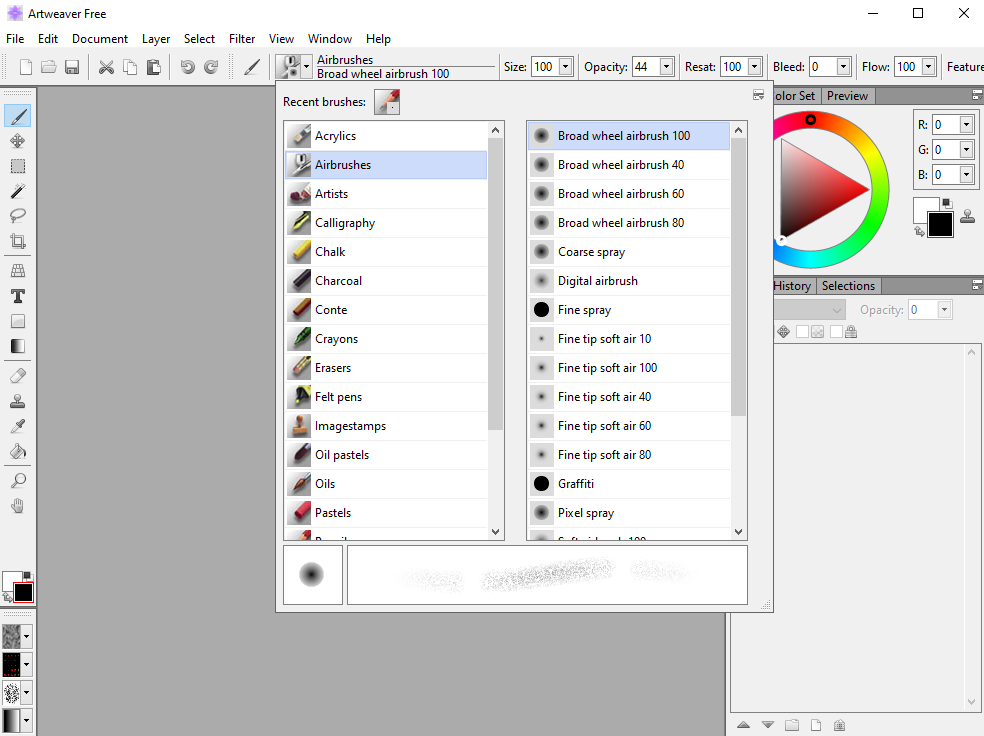Select the Charcoal brush category

(387, 280)
